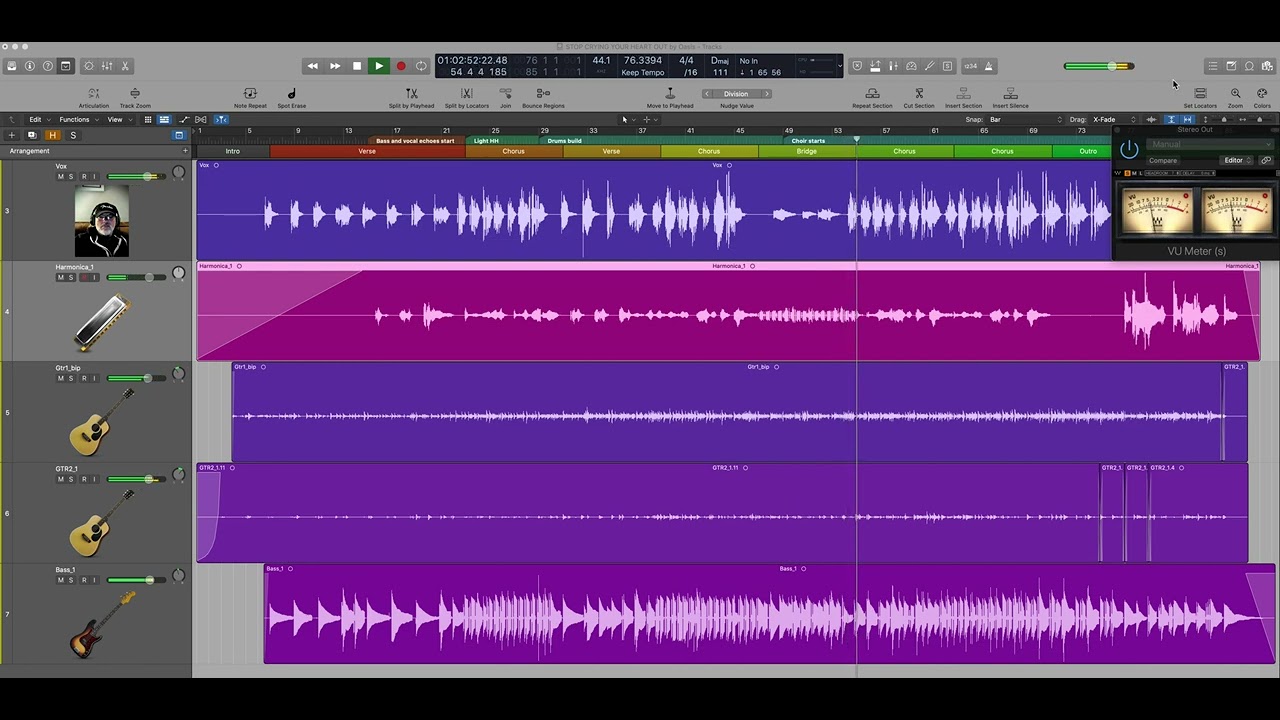Screen dimensions: 1280x720
Task: Record-enable the Gtr1_bip track
Action: coord(83,378)
